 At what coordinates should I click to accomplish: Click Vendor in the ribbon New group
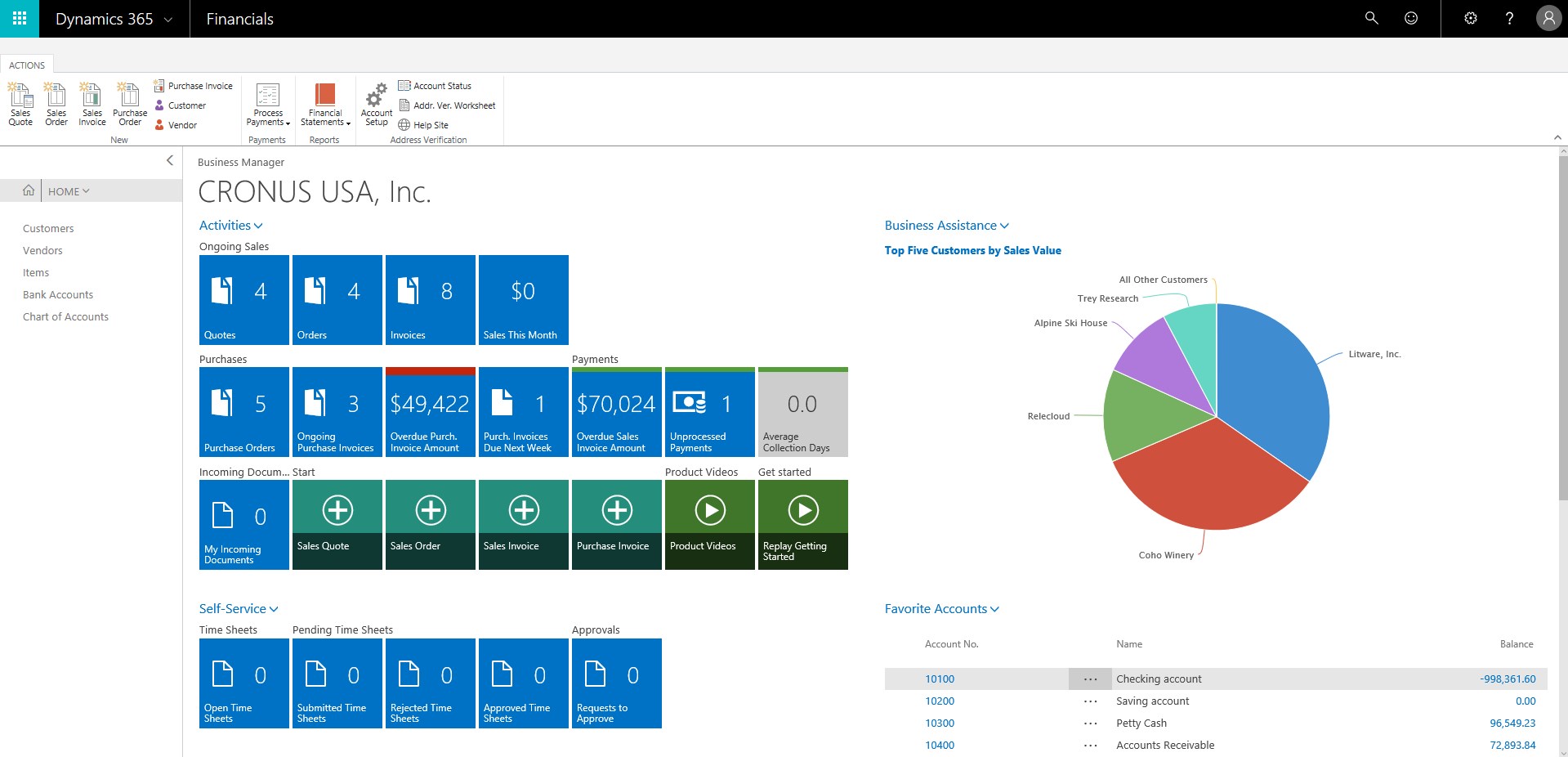tap(176, 125)
